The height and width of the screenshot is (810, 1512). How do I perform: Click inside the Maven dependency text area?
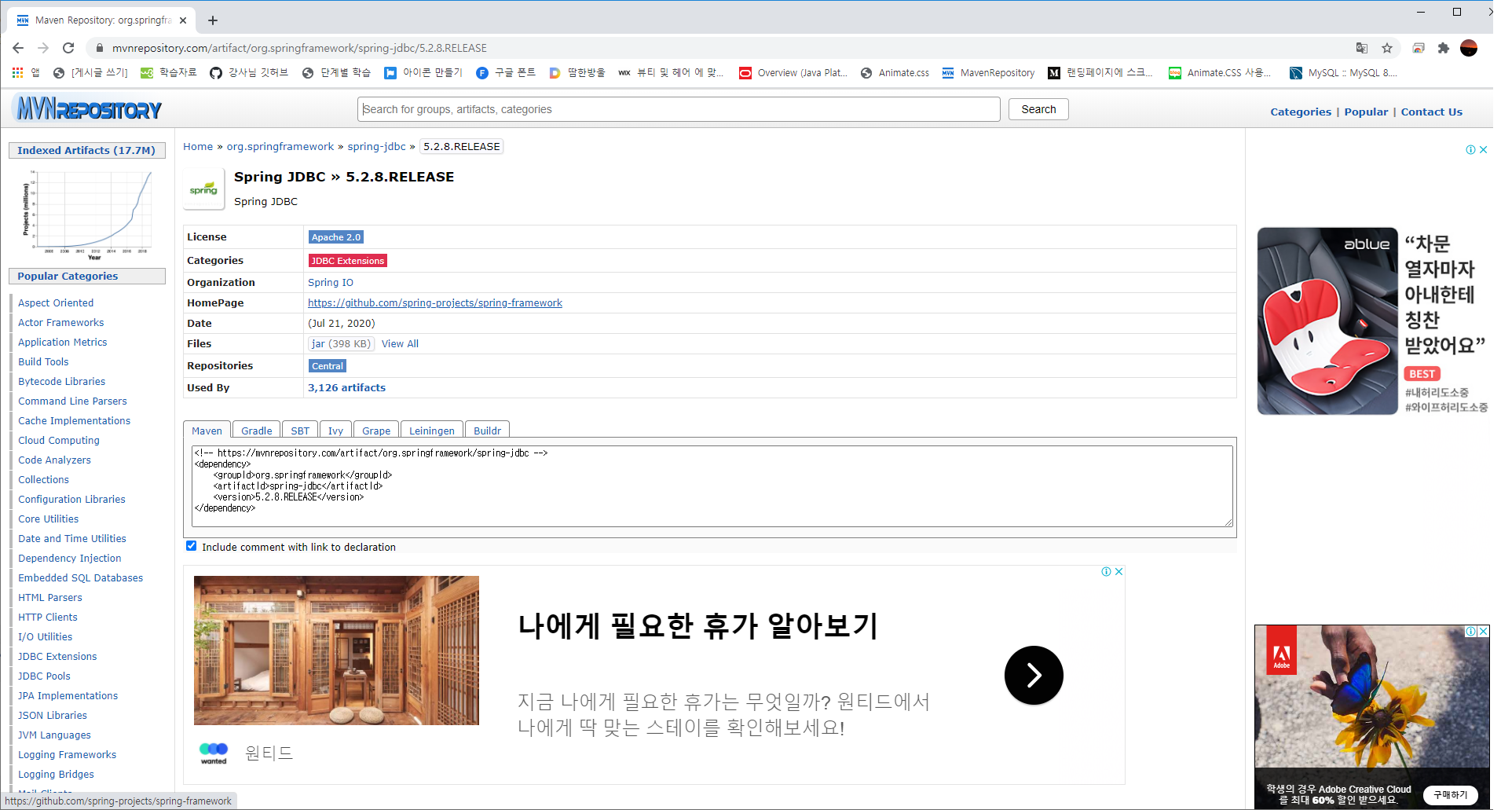click(x=712, y=486)
